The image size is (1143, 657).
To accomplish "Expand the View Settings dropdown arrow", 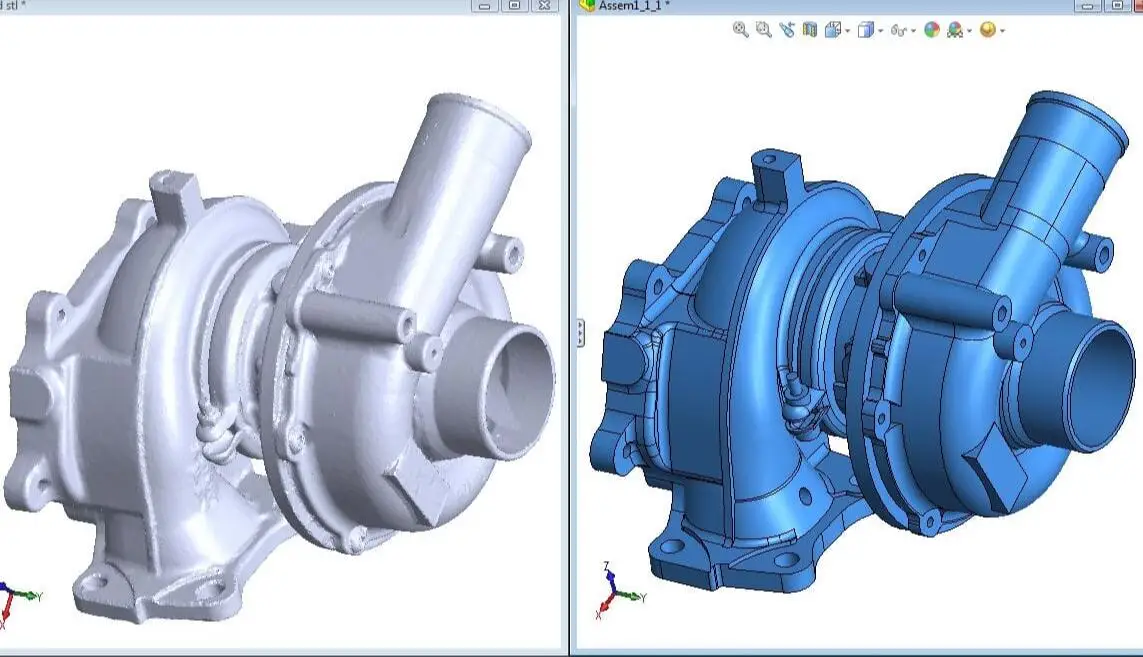I will (x=1002, y=31).
